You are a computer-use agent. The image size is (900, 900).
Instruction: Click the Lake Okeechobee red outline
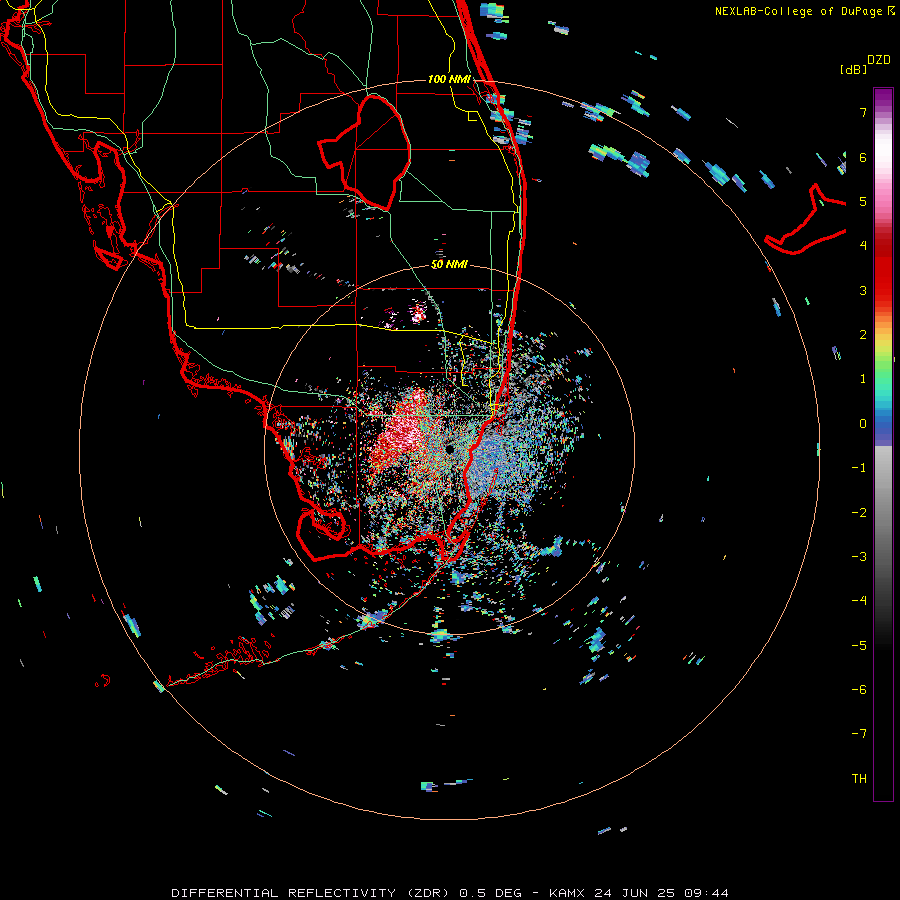click(x=365, y=152)
